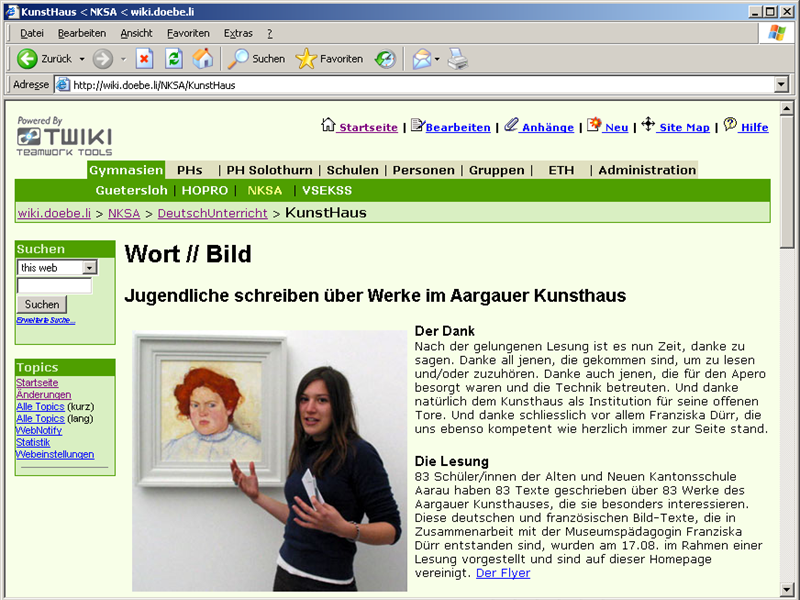
Task: Open the 'this web' search scope dropdown
Action: pyautogui.click(x=89, y=268)
